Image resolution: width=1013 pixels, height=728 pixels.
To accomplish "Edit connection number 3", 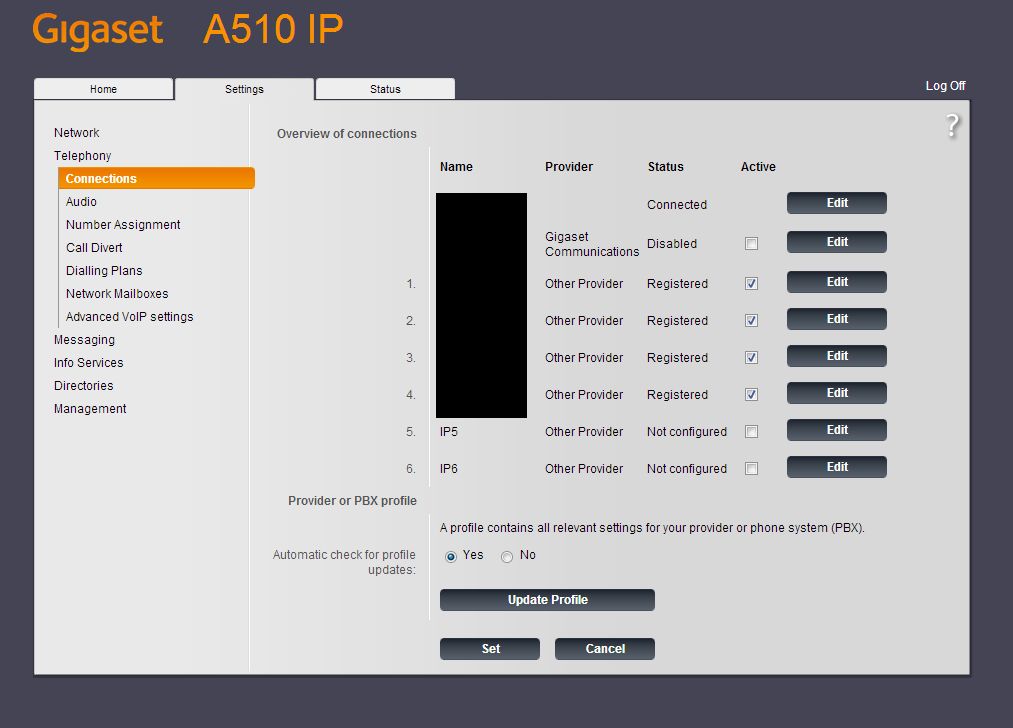I will pos(837,356).
